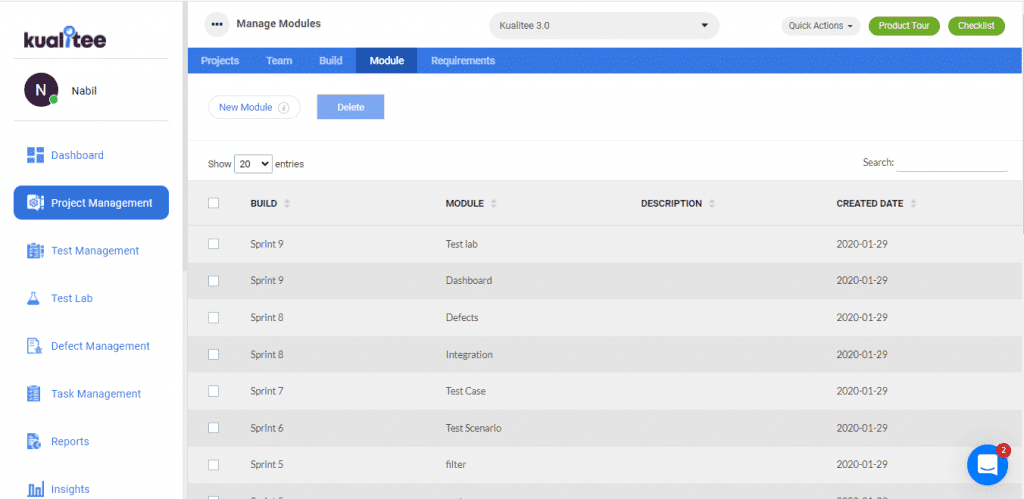
Task: Sort by BUILD column arrows
Action: pyautogui.click(x=287, y=204)
